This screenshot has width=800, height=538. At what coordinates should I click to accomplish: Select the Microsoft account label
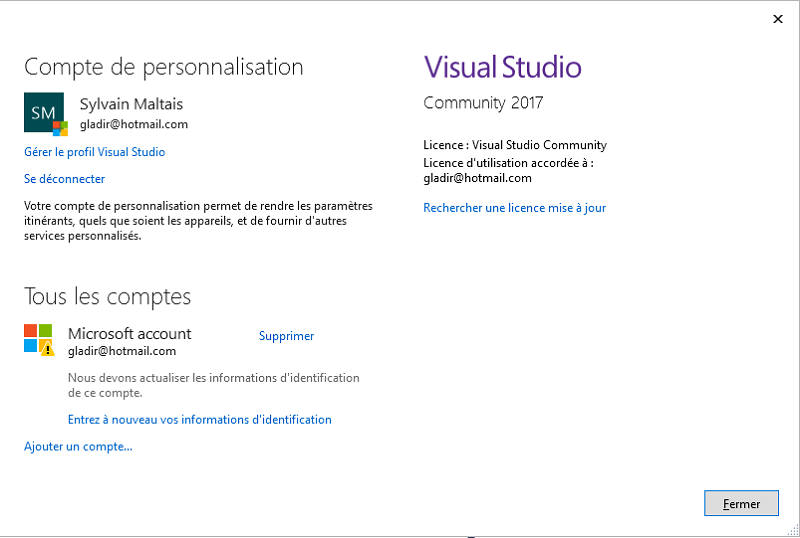pyautogui.click(x=129, y=333)
